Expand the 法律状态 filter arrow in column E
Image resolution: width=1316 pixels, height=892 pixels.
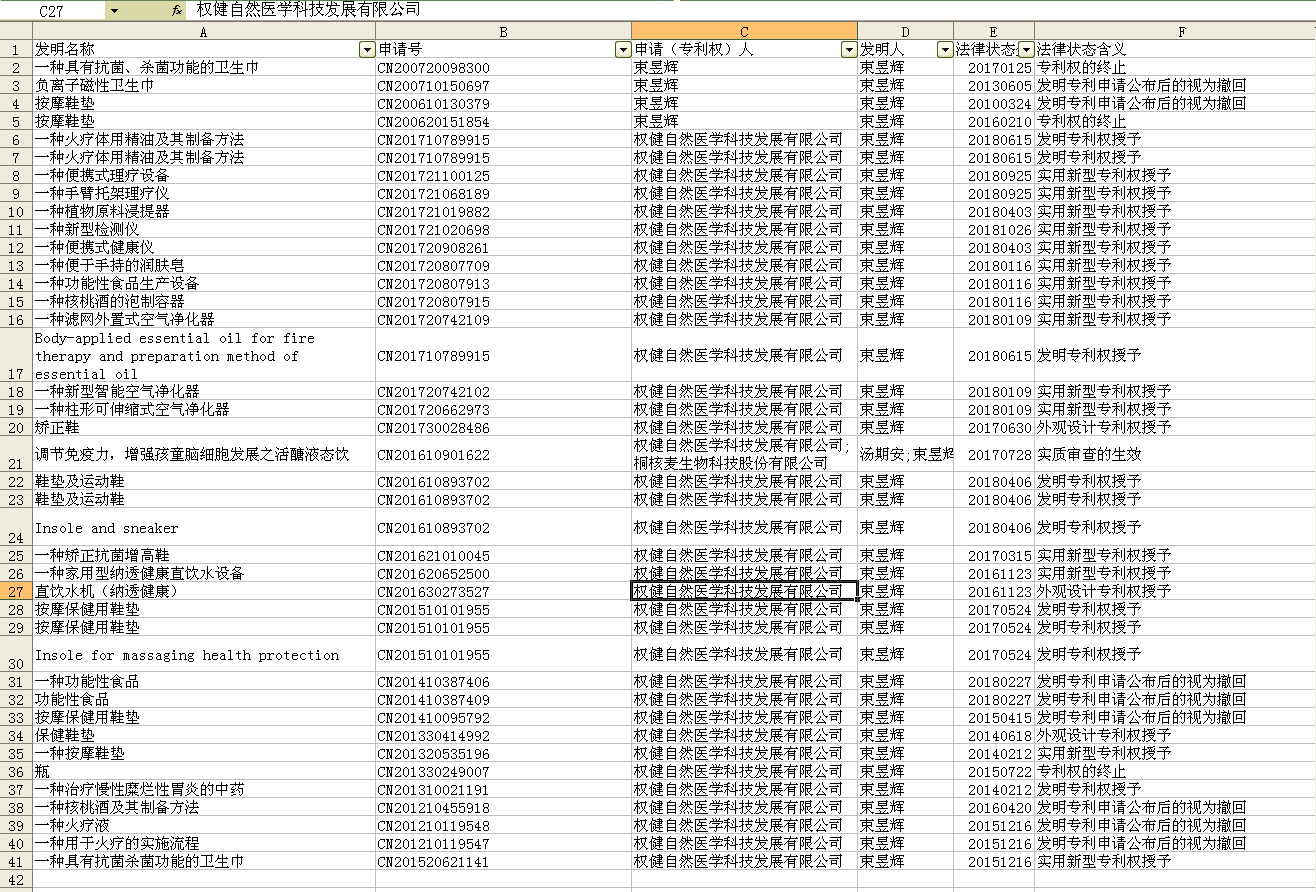pyautogui.click(x=1025, y=50)
